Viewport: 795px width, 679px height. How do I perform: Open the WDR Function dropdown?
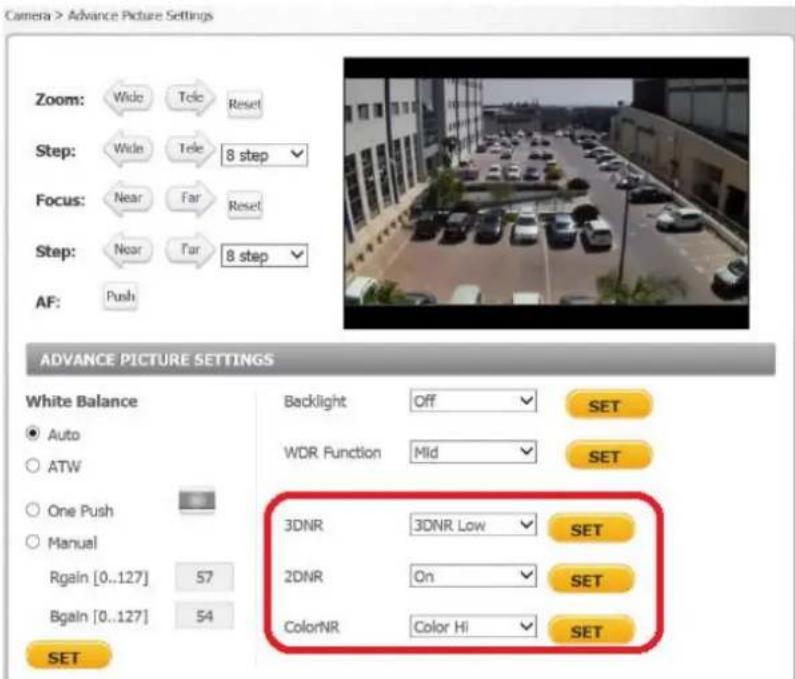(x=473, y=452)
